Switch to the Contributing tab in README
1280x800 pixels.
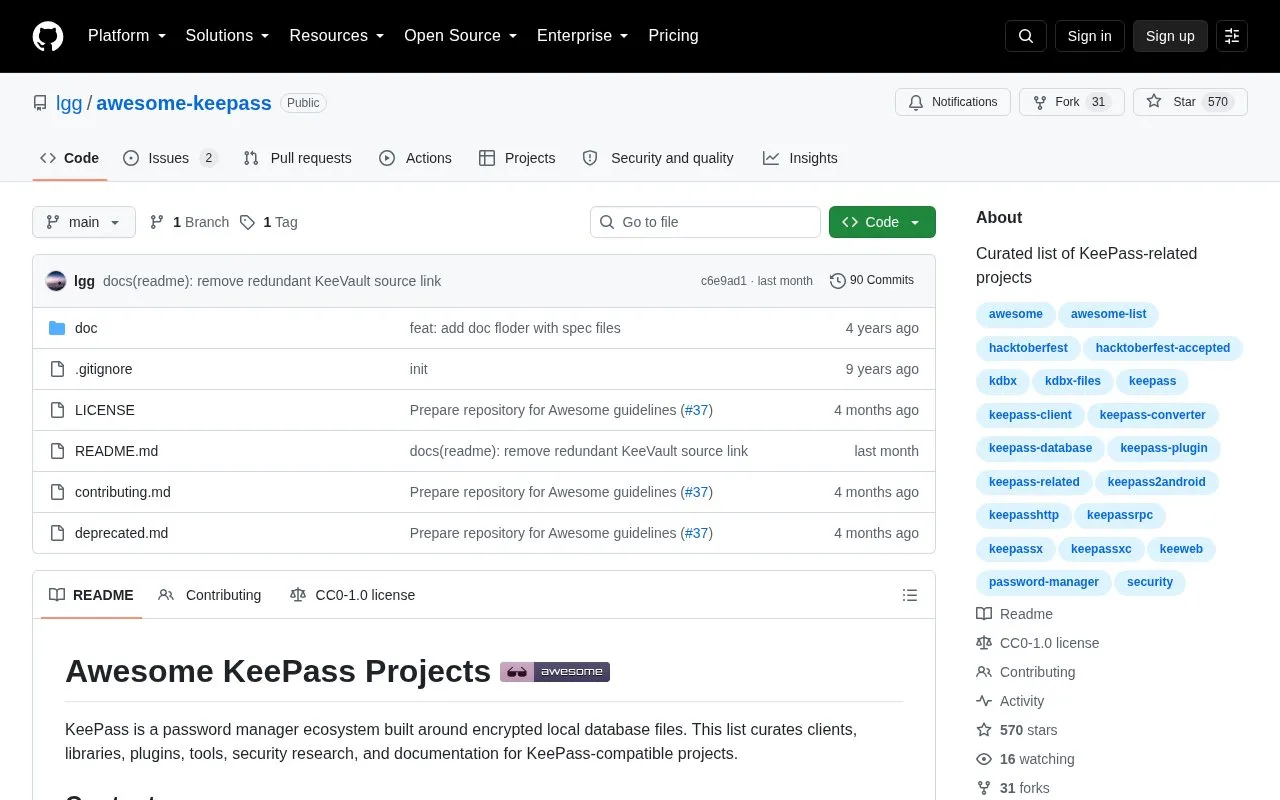(210, 595)
